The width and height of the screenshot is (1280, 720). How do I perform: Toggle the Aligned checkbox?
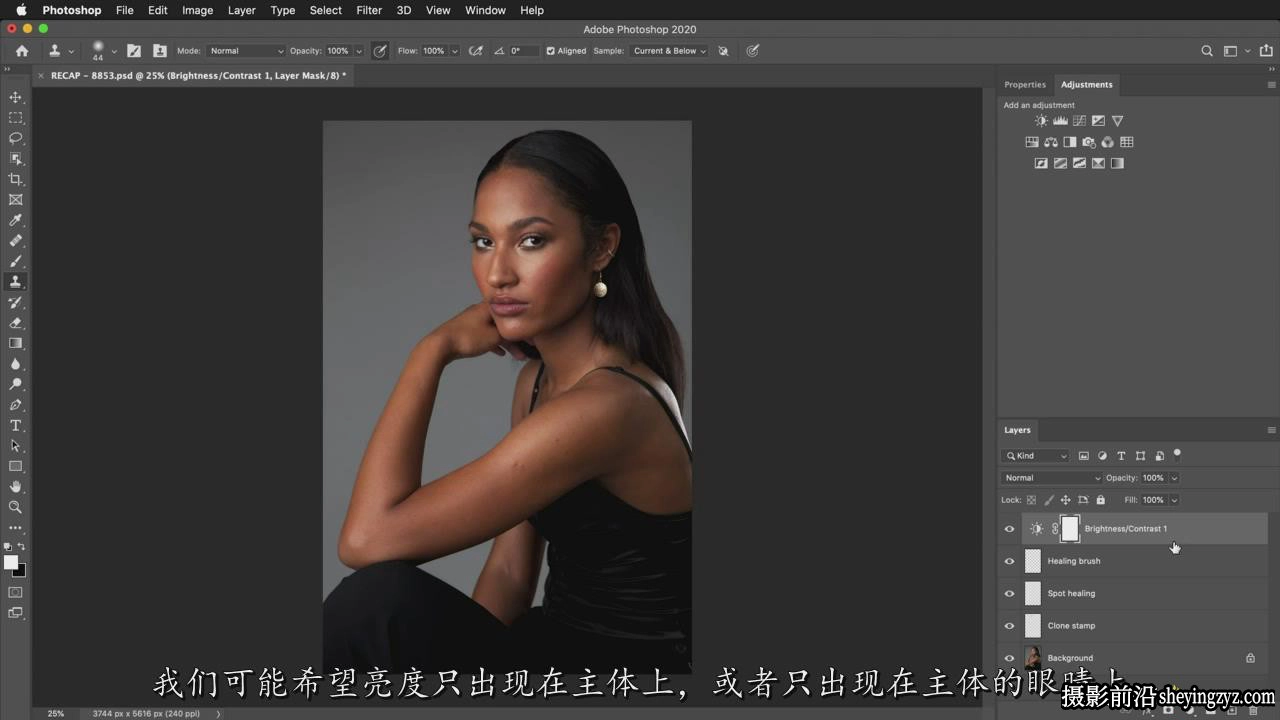550,51
